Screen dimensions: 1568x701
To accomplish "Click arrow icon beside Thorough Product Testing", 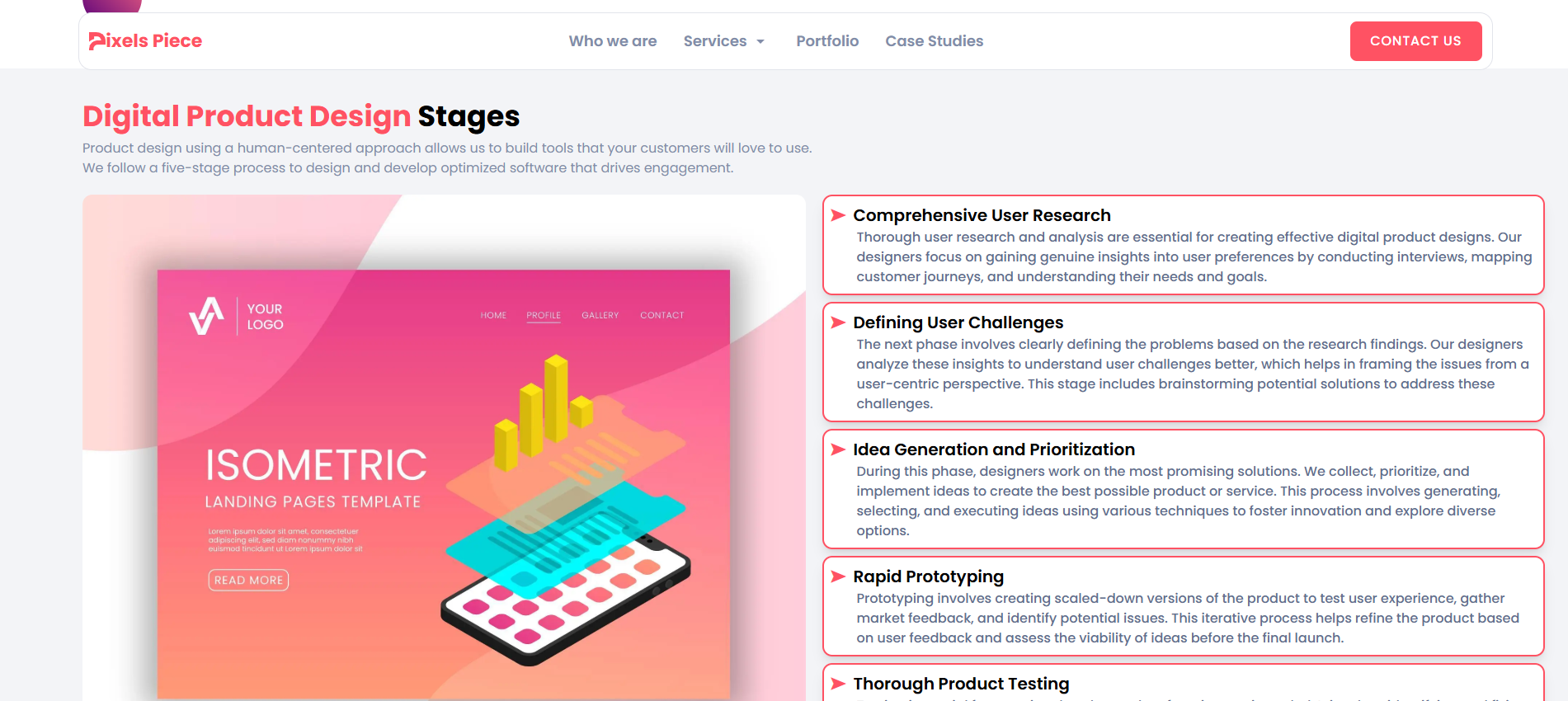I will (838, 684).
